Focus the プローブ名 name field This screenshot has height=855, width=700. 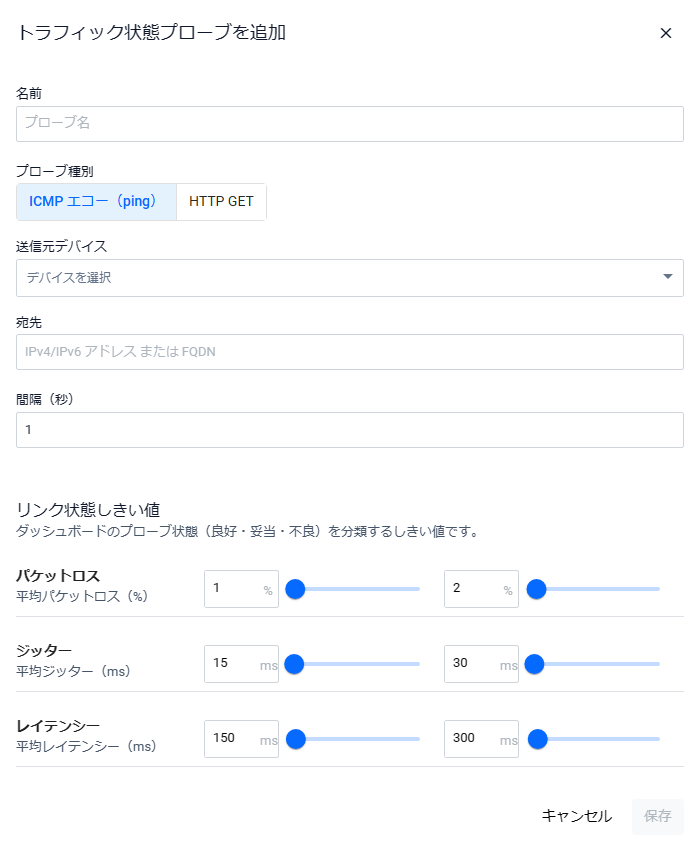point(350,124)
